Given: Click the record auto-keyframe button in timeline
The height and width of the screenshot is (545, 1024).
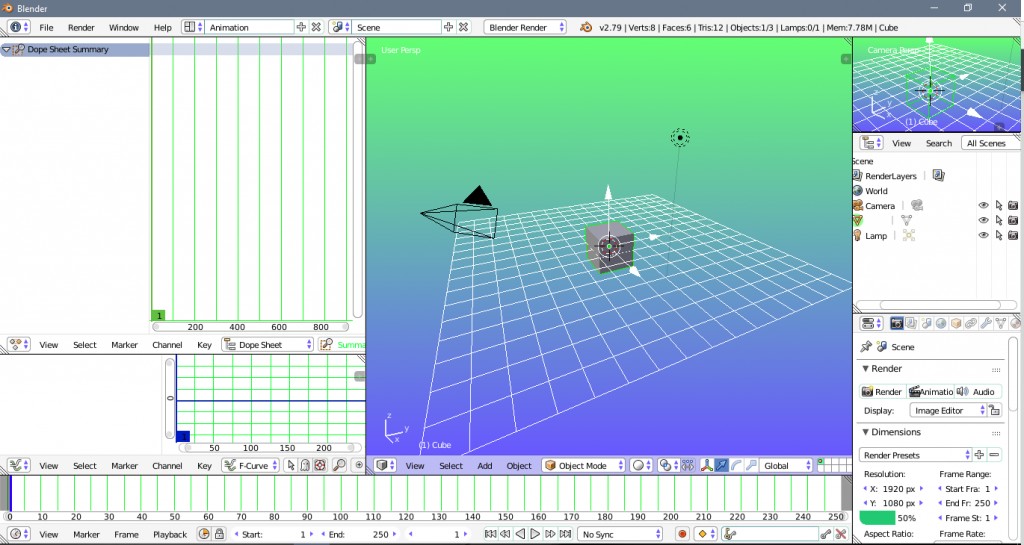Looking at the screenshot, I should pyautogui.click(x=682, y=534).
